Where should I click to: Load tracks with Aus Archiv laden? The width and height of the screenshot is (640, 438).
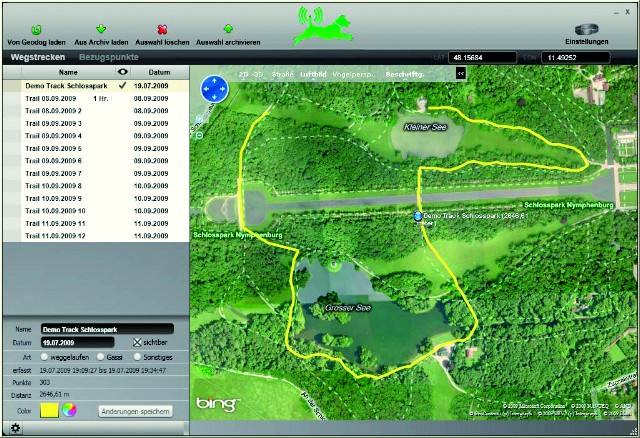pyautogui.click(x=101, y=29)
